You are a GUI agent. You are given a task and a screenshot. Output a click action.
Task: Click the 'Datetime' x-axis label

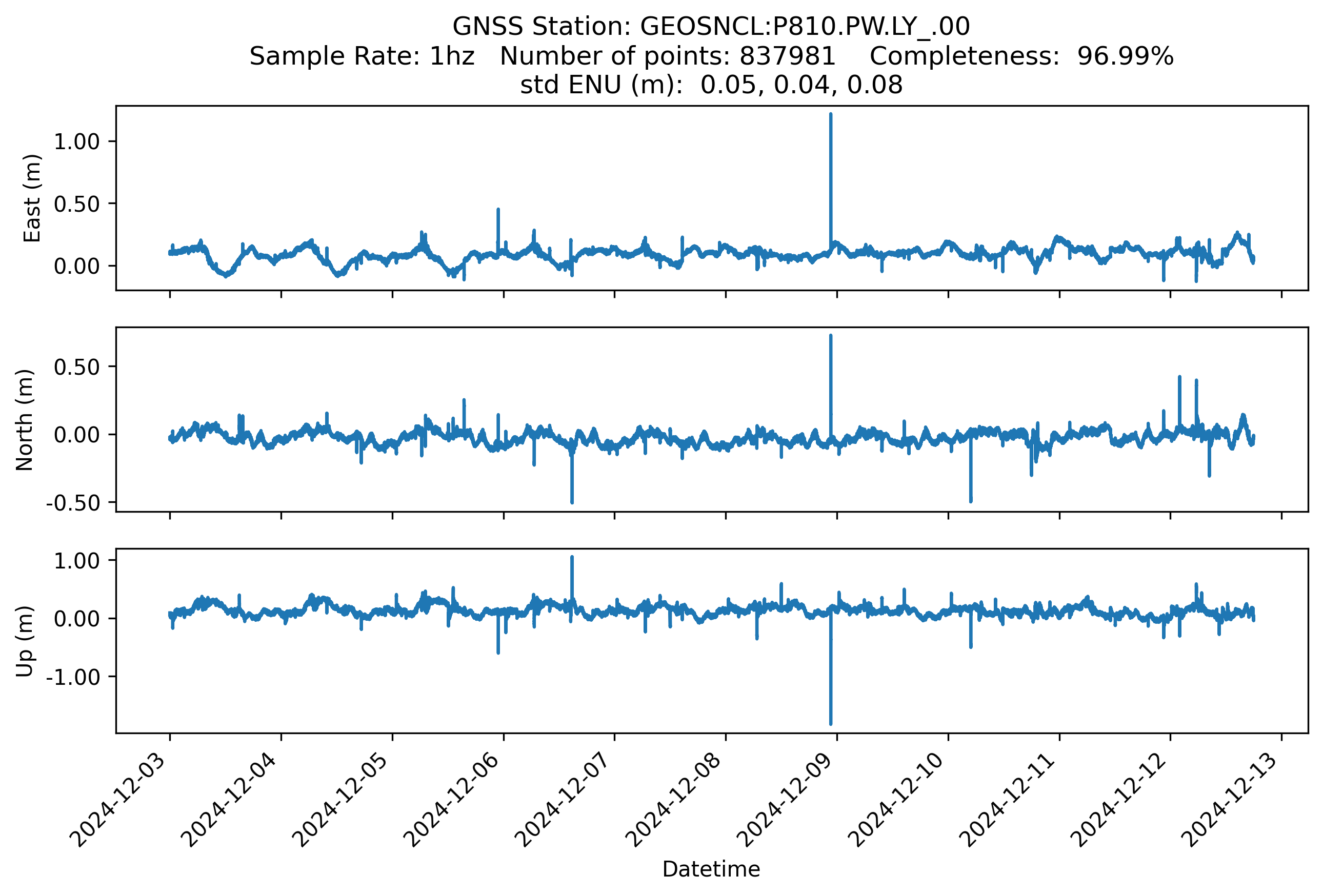[x=711, y=869]
